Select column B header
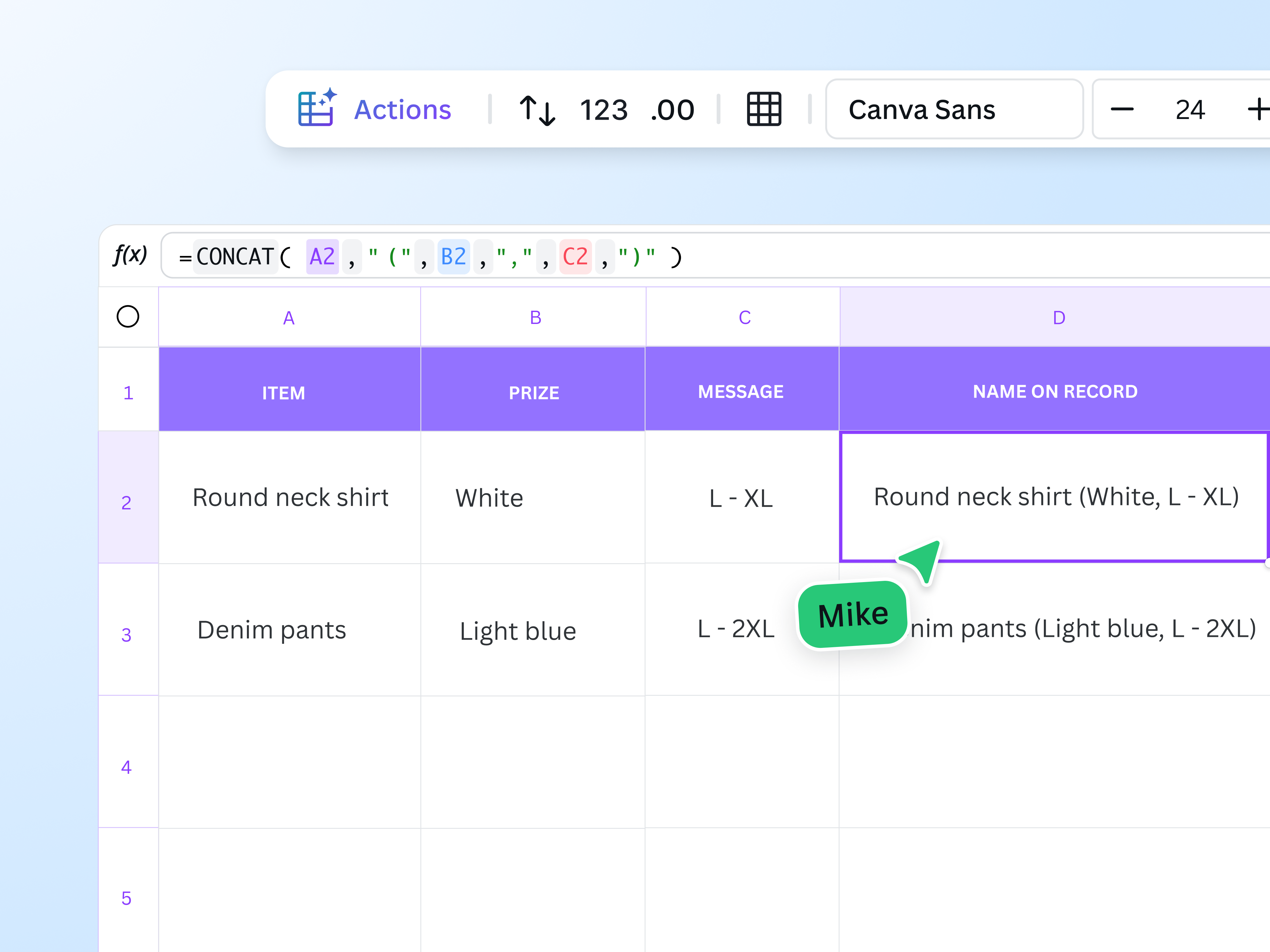This screenshot has height=952, width=1270. coord(533,317)
